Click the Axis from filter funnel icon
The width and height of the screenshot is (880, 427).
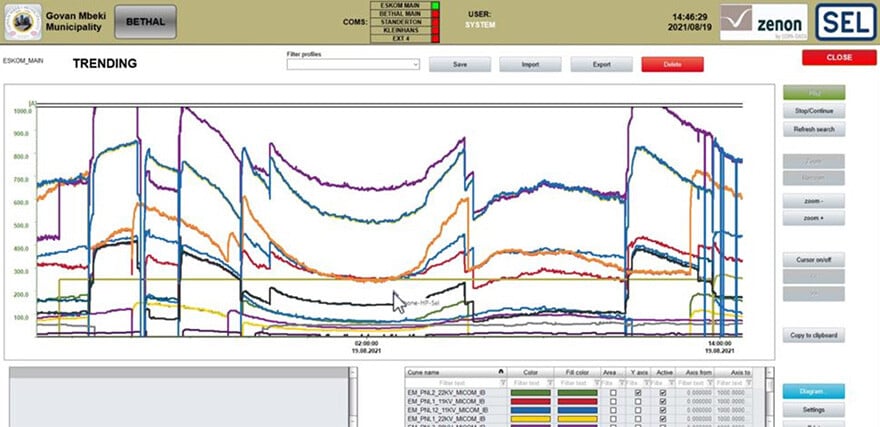709,383
